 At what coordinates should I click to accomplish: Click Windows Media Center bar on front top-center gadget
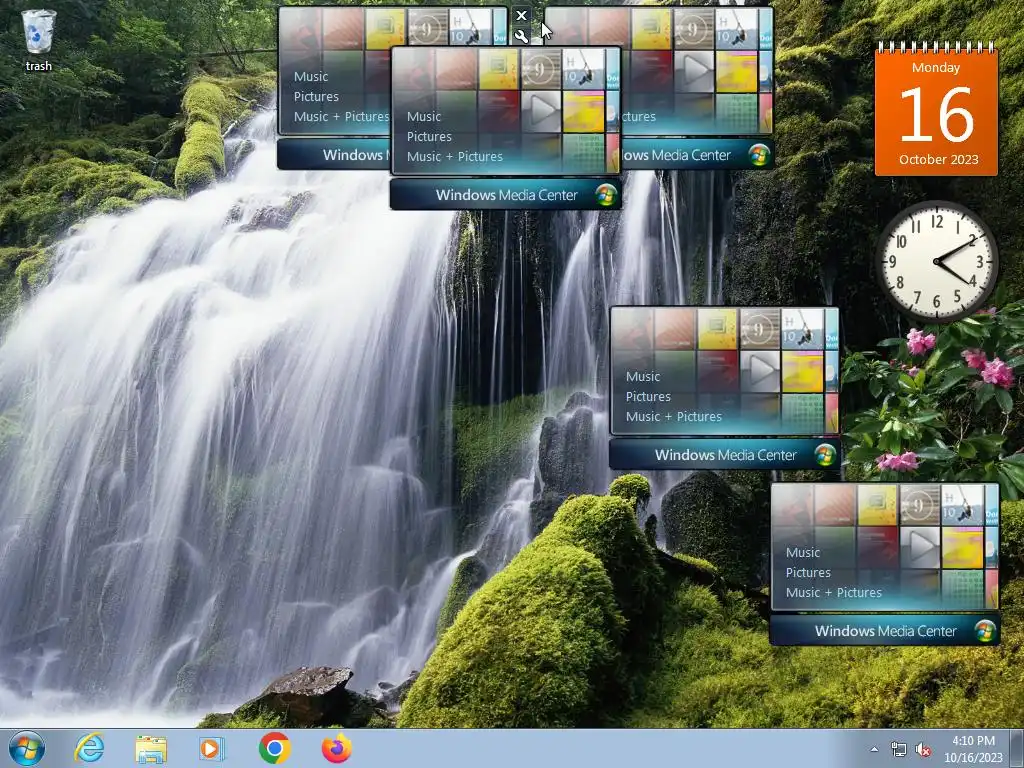[505, 195]
